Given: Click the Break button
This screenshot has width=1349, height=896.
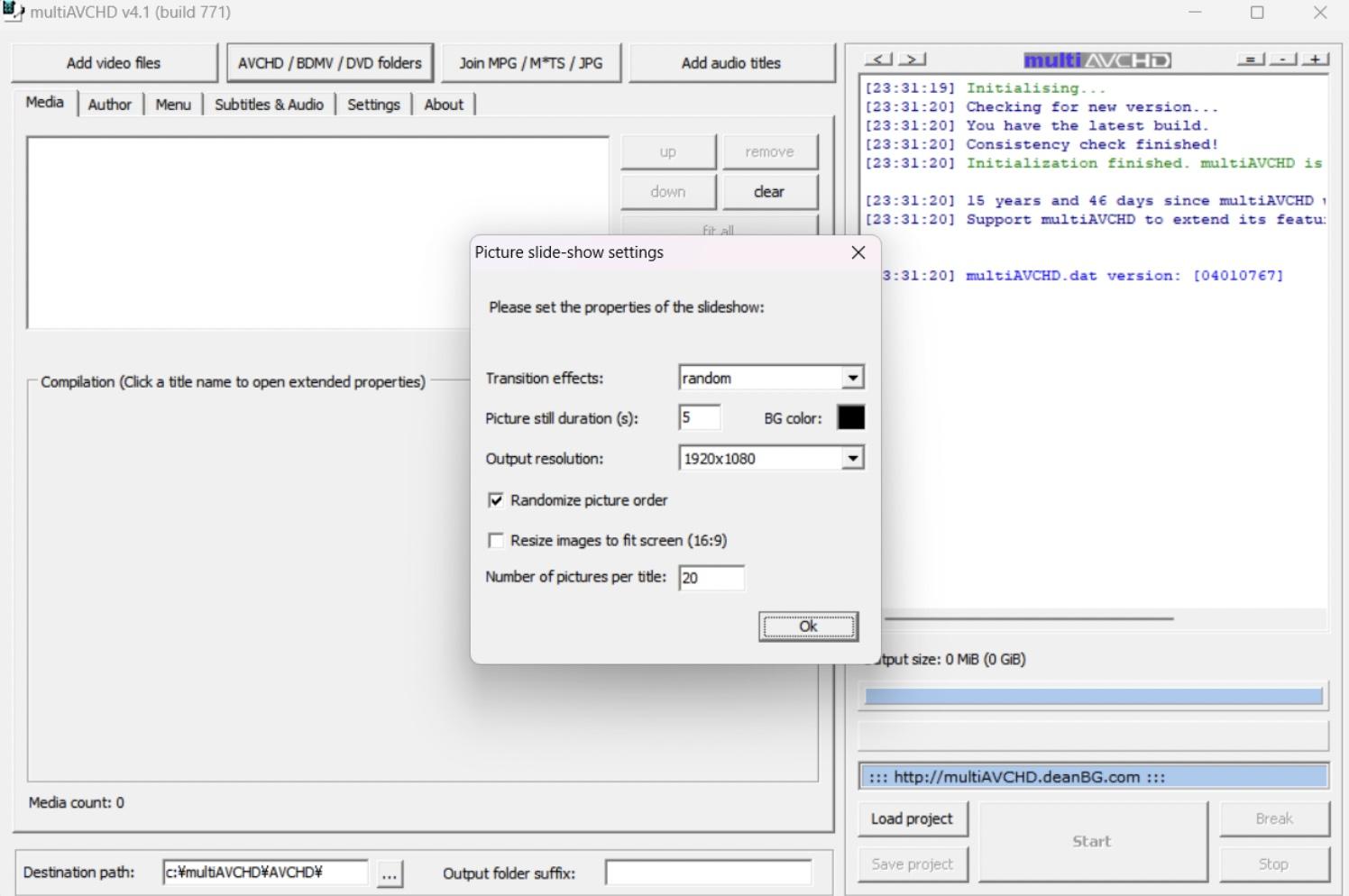Looking at the screenshot, I should (1274, 818).
